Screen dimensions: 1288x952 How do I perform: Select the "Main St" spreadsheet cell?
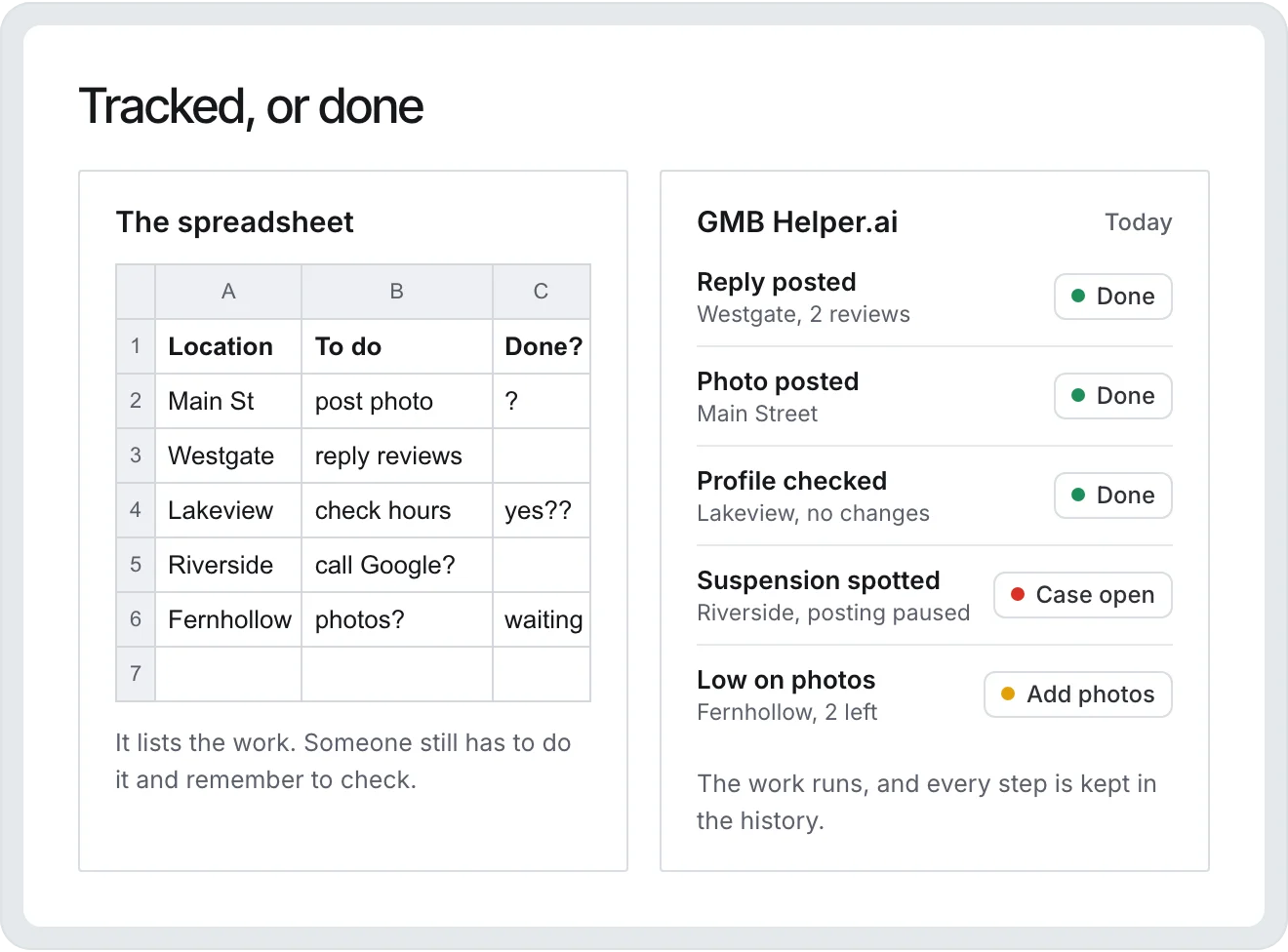[228, 401]
